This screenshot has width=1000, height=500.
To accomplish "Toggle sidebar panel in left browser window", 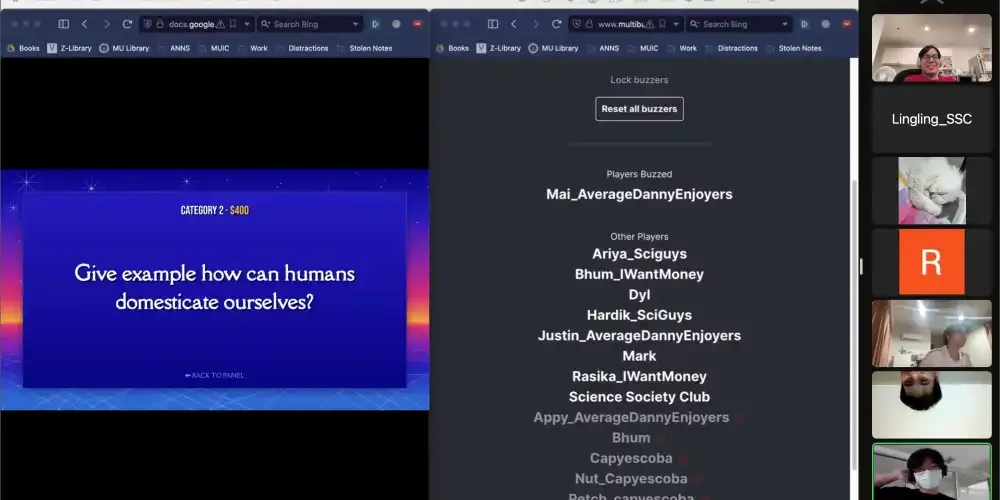I will click(63, 24).
